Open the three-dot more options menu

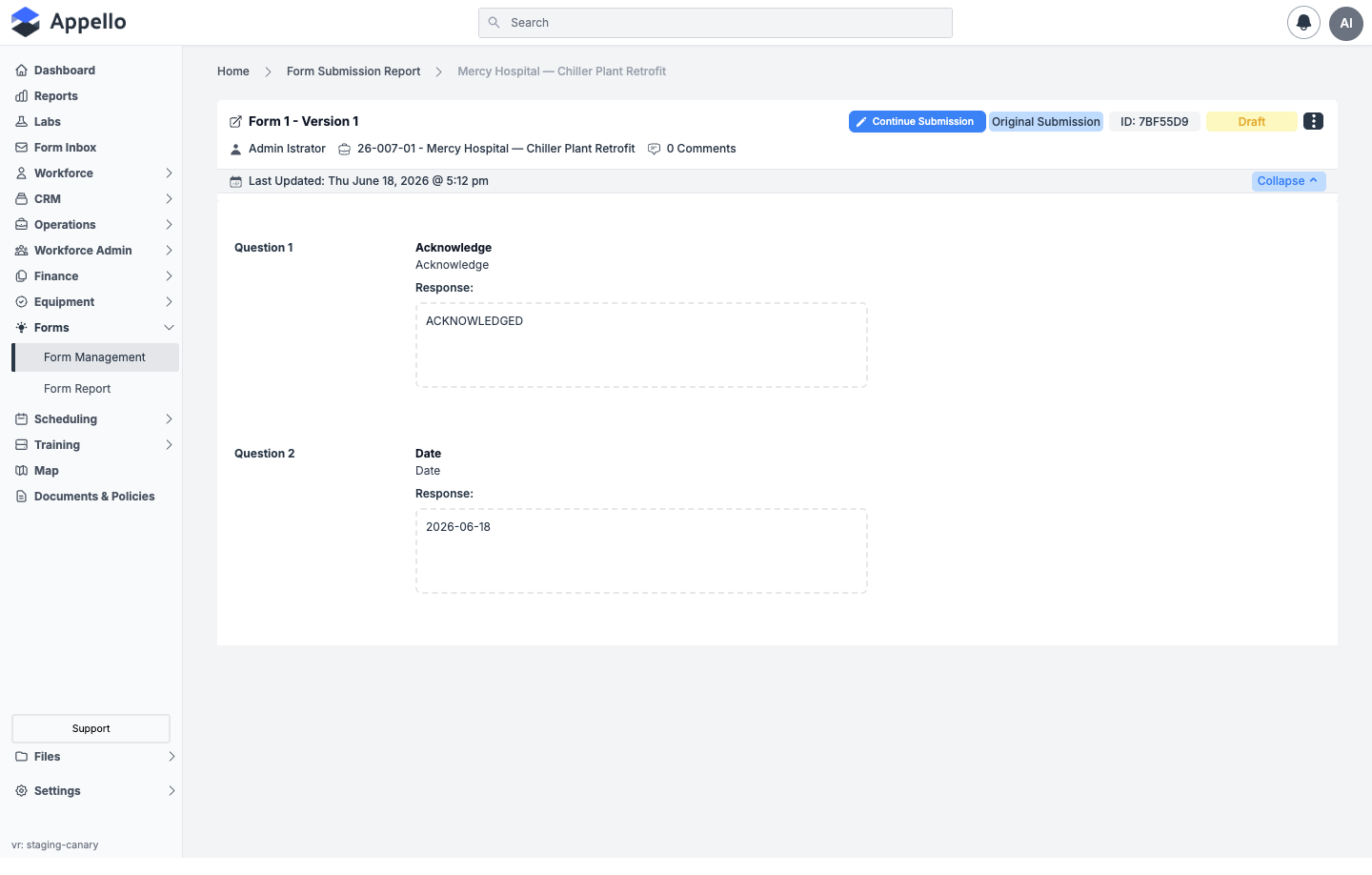(x=1313, y=121)
